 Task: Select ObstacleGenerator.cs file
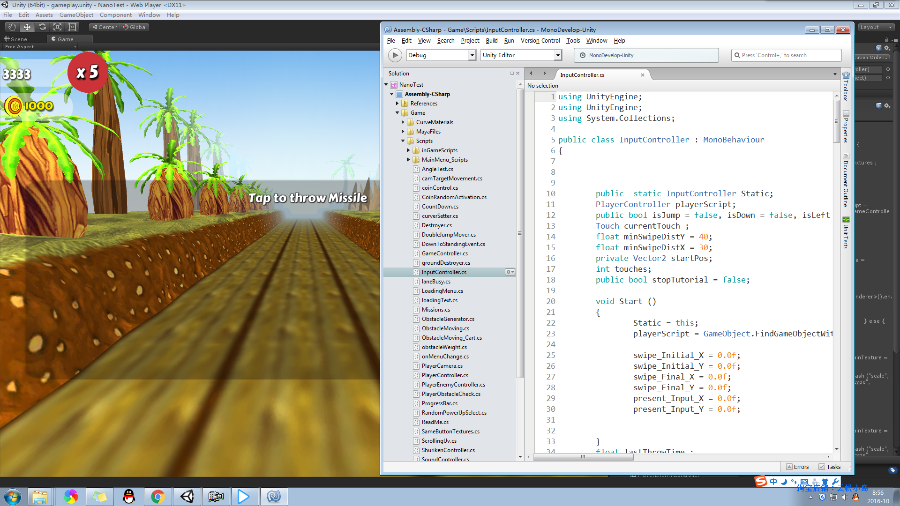pyautogui.click(x=448, y=319)
